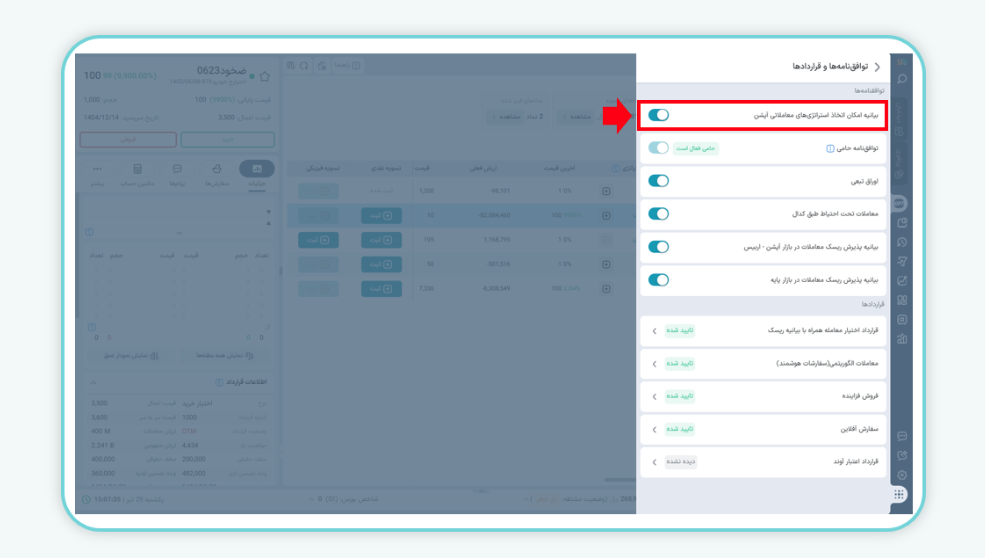Switch to the پیام‌ها tab
The width and height of the screenshot is (985, 558).
[x=177, y=170]
